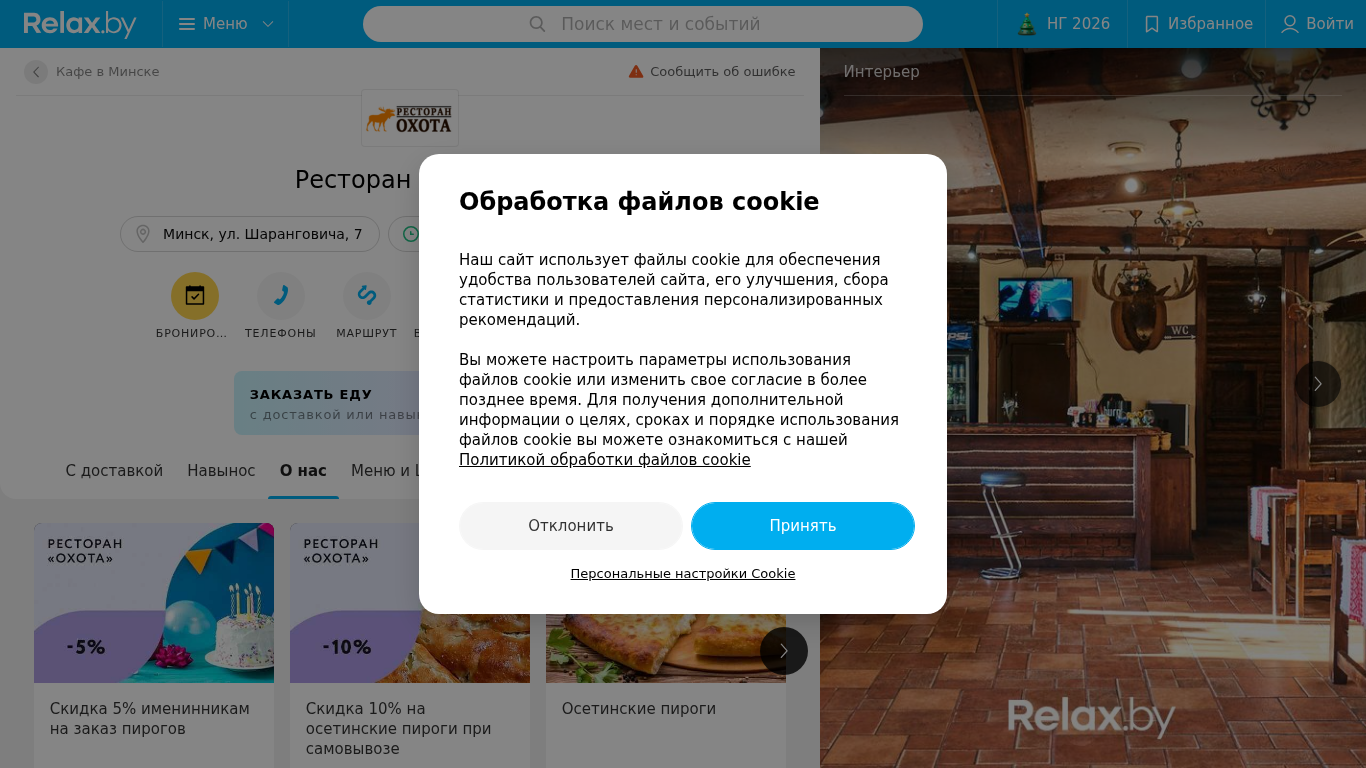
Task: Open the Меню dropdown
Action: click(226, 24)
